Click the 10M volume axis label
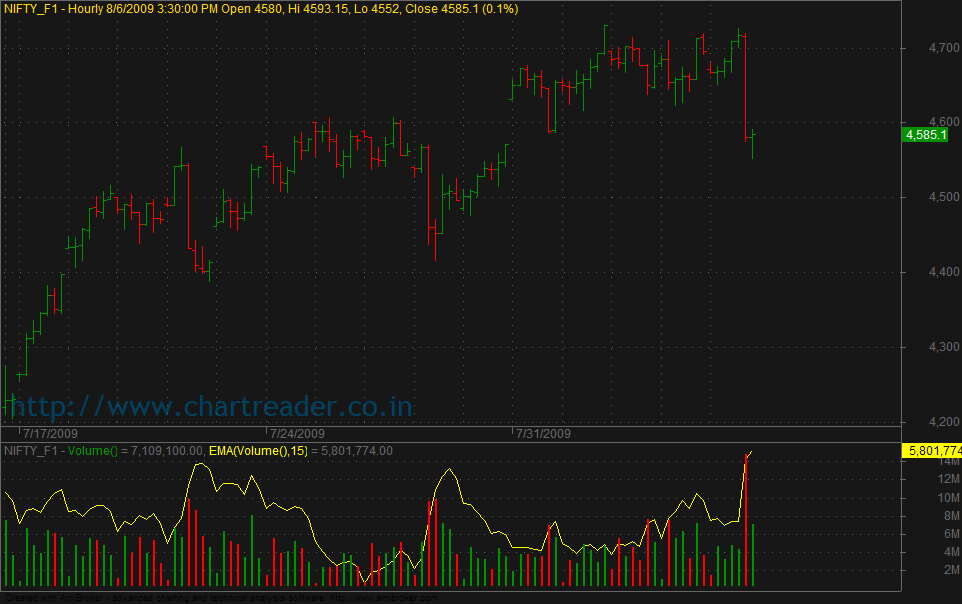Viewport: 962px width, 604px height. [x=918, y=498]
